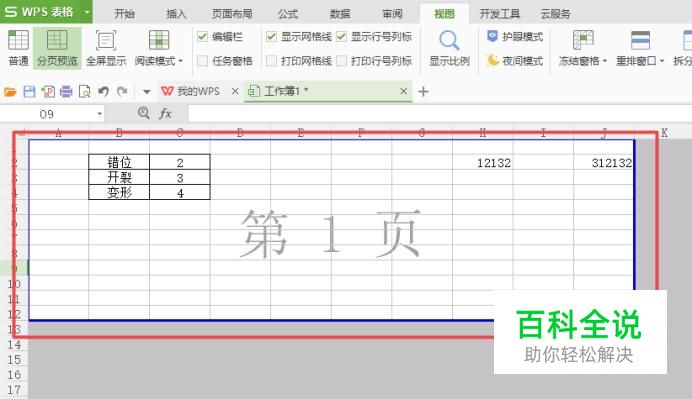Expand the 重排窗口 dropdown arrow
Screen dimensions: 692x399
coord(662,61)
